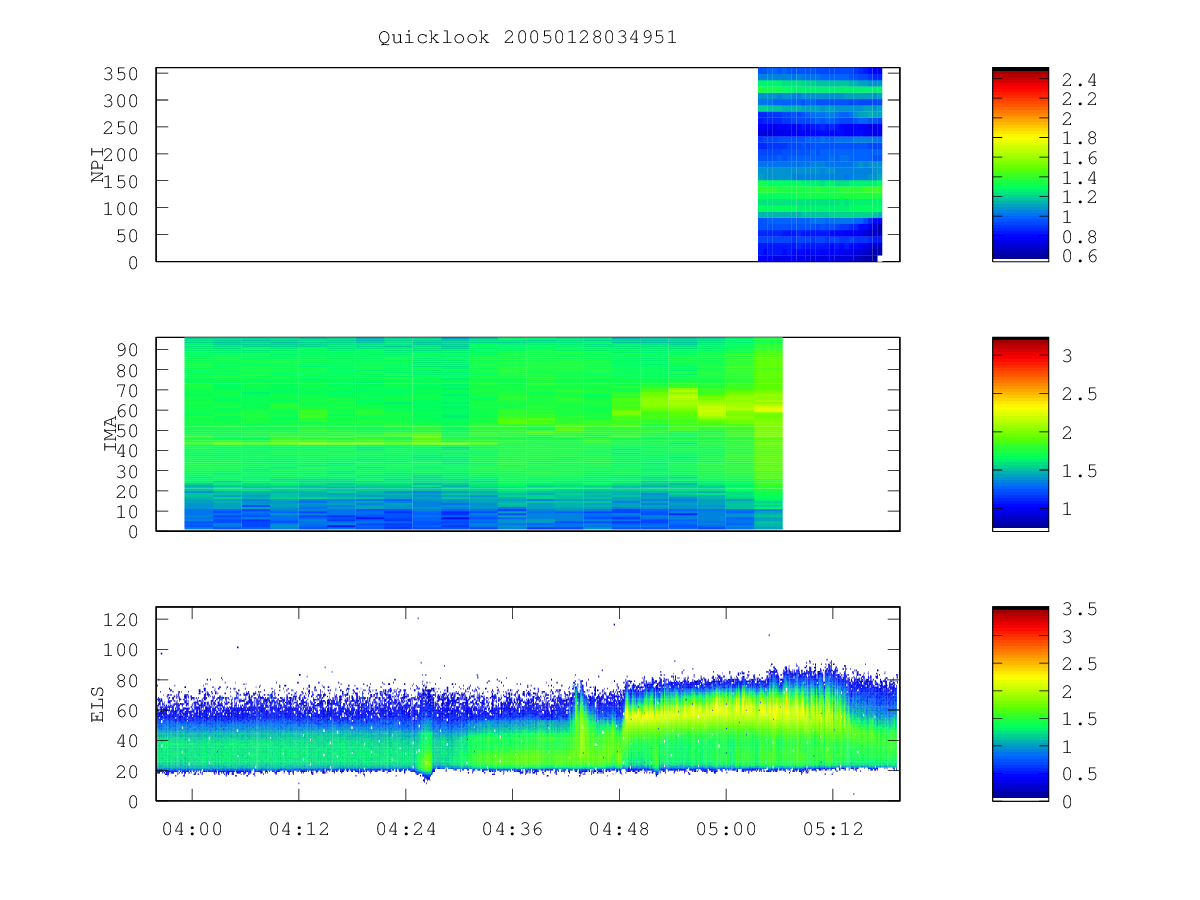Click the 2.4 label on NPI colorbar

click(1079, 80)
